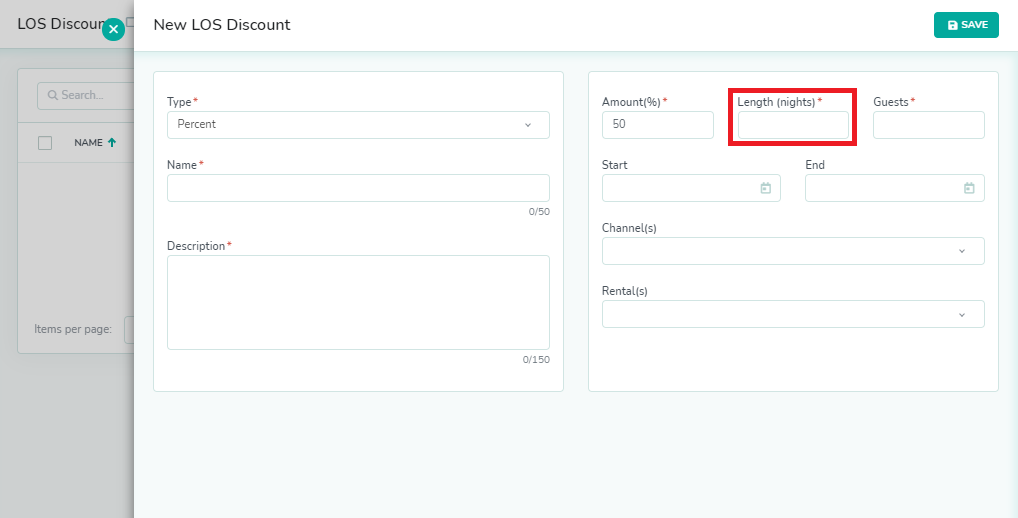Close the New LOS Discount panel
The width and height of the screenshot is (1018, 518).
(114, 29)
